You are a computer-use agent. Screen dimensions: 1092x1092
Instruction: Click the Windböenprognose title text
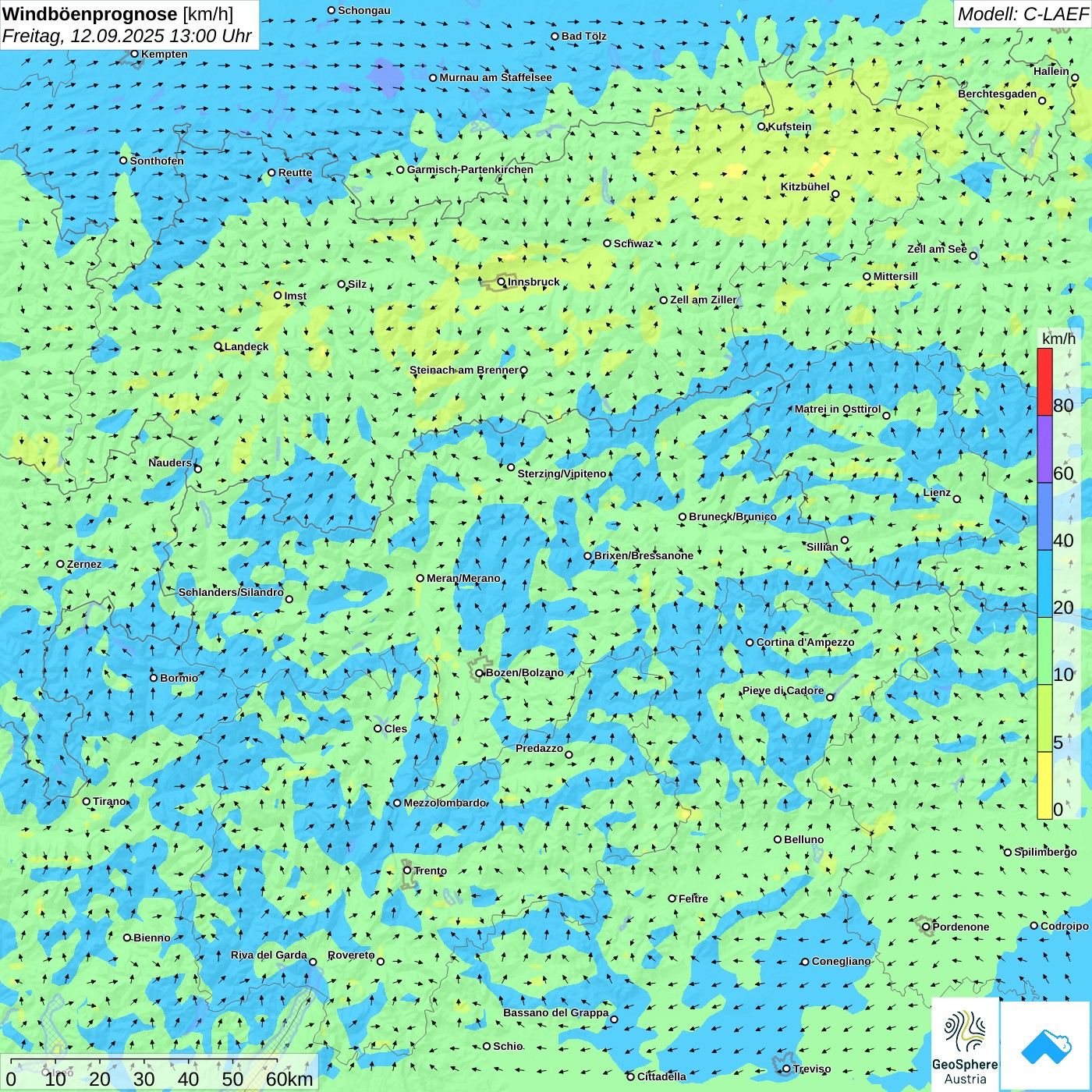pyautogui.click(x=90, y=14)
